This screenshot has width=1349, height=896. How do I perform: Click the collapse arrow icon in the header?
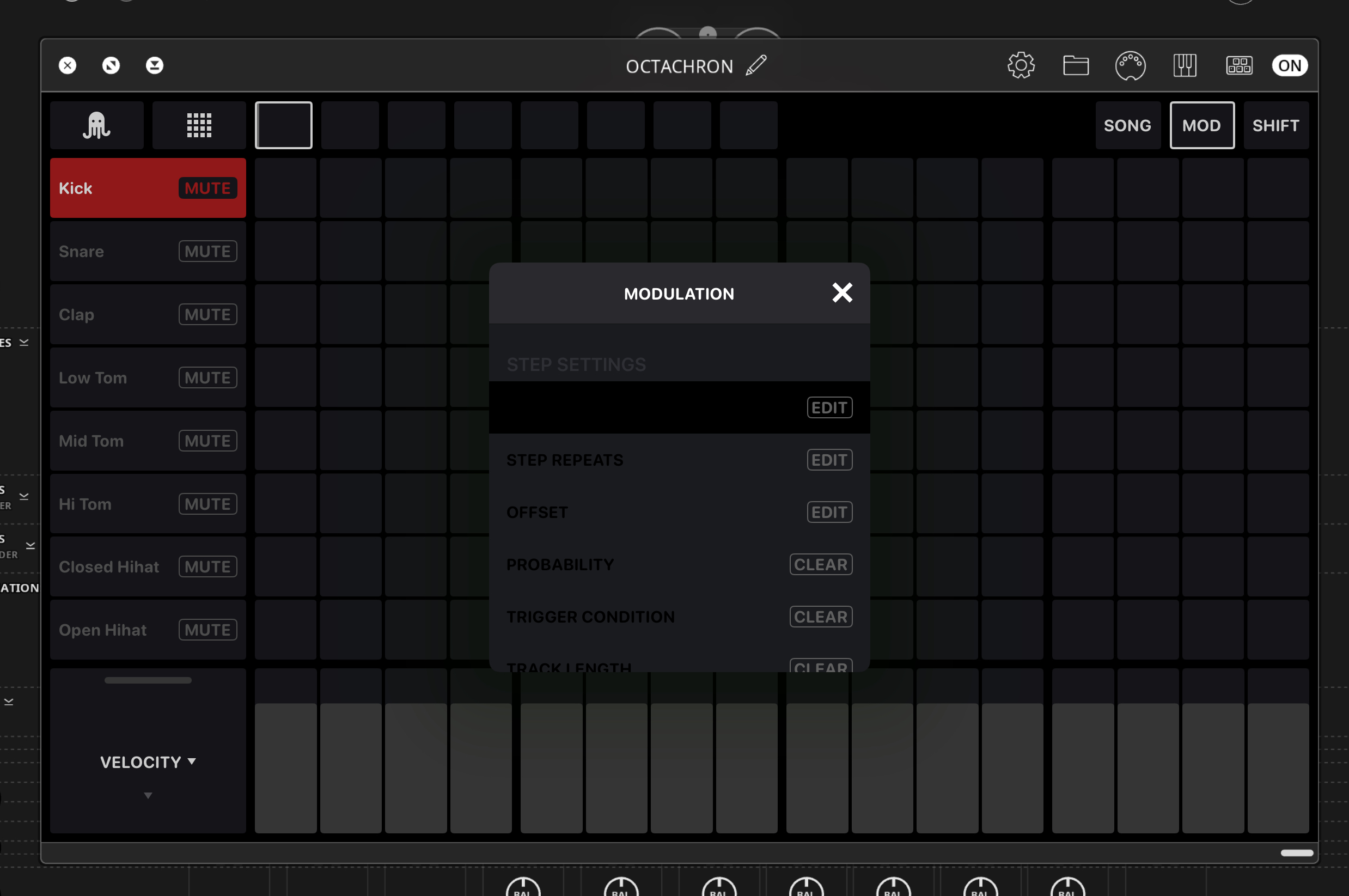pos(154,66)
